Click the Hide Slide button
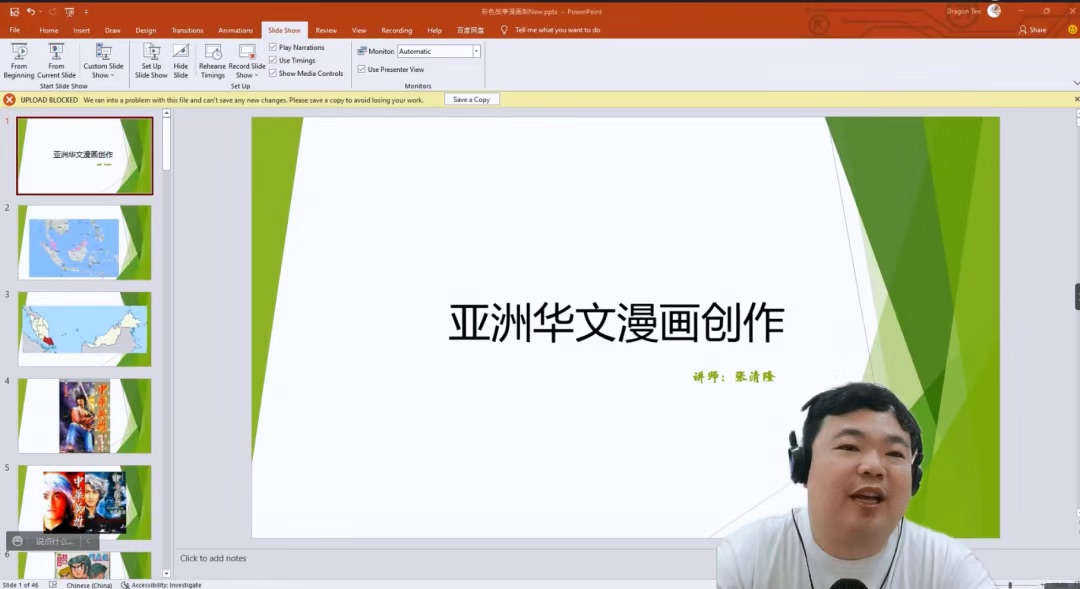This screenshot has width=1080, height=589. [x=180, y=61]
